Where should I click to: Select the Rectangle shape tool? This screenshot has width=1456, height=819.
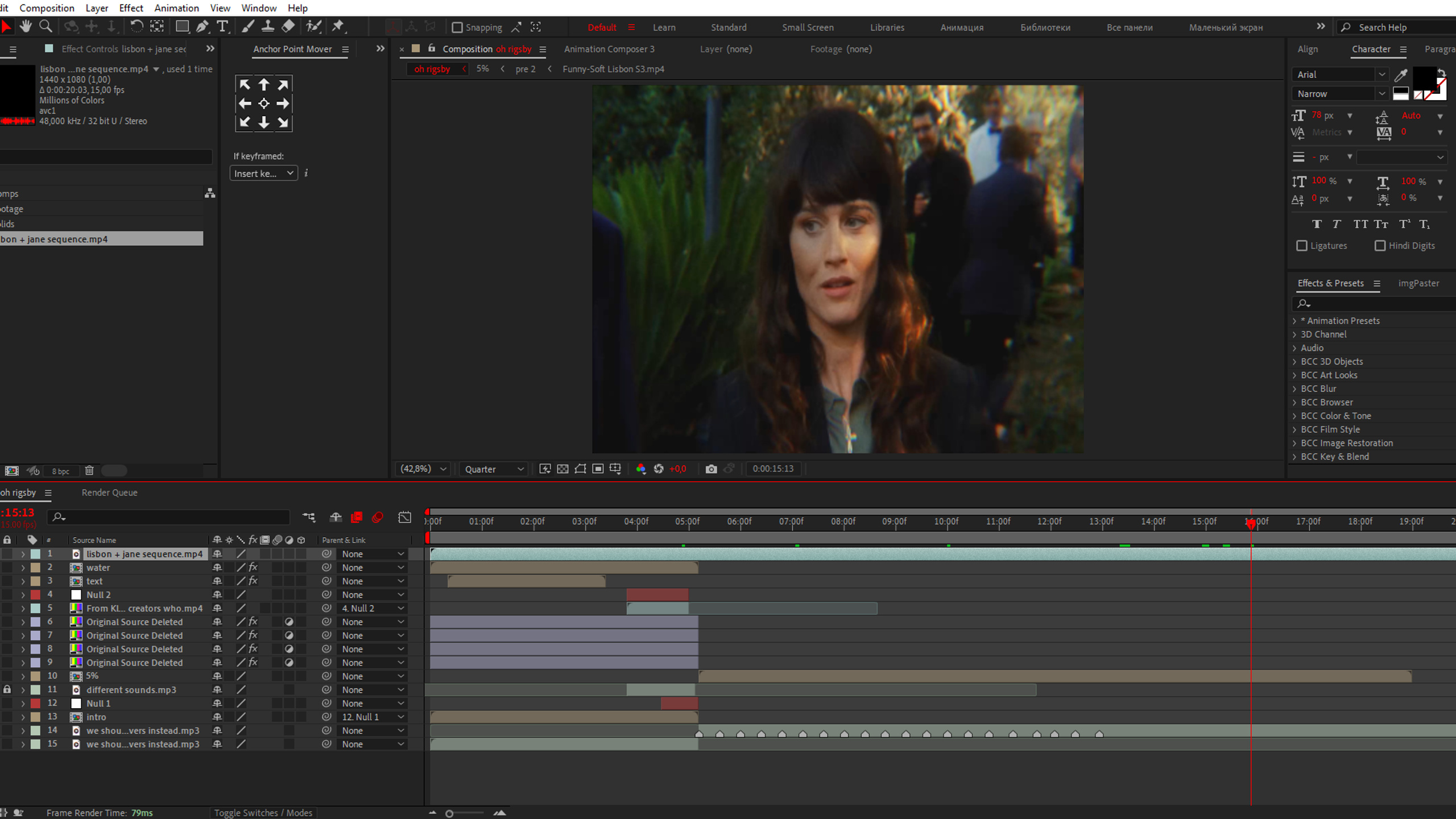[182, 26]
